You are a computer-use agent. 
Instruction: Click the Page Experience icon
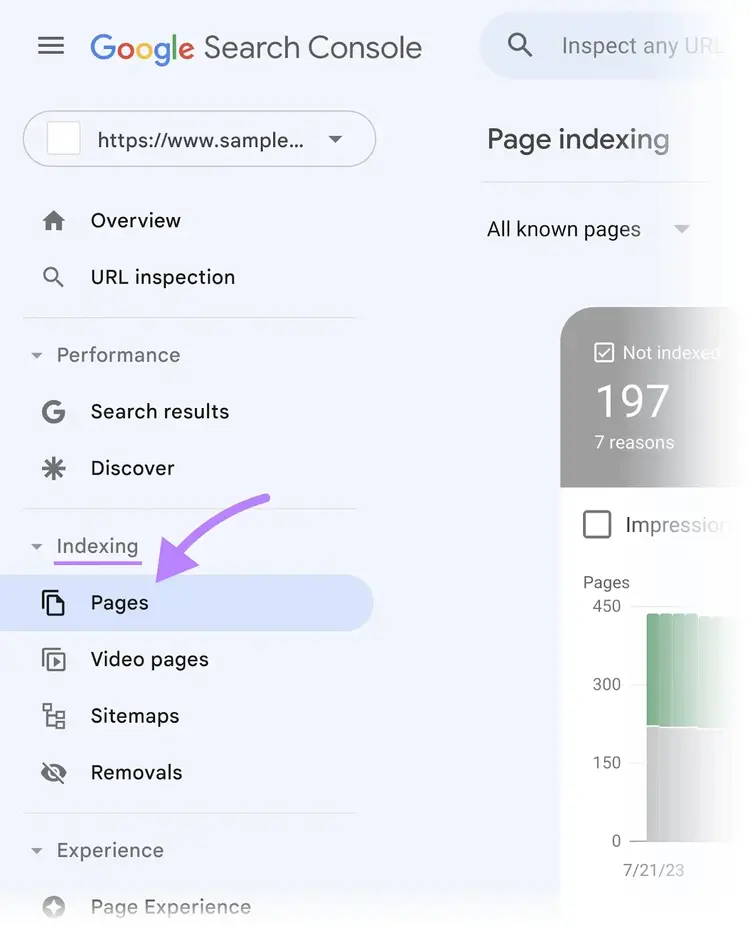point(54,907)
